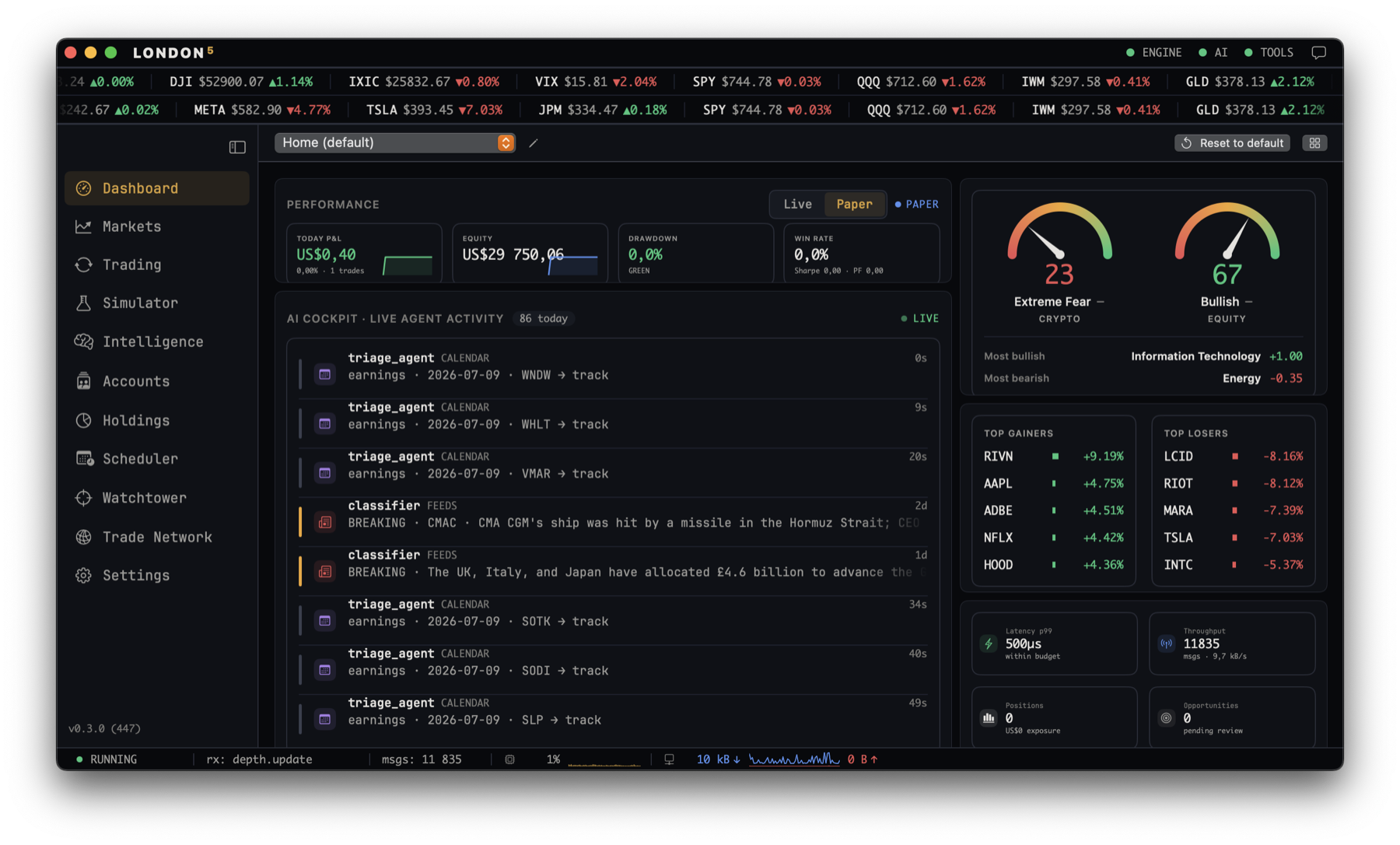This screenshot has width=1400, height=845.
Task: Click the Watchtower crosshair icon
Action: pos(83,498)
